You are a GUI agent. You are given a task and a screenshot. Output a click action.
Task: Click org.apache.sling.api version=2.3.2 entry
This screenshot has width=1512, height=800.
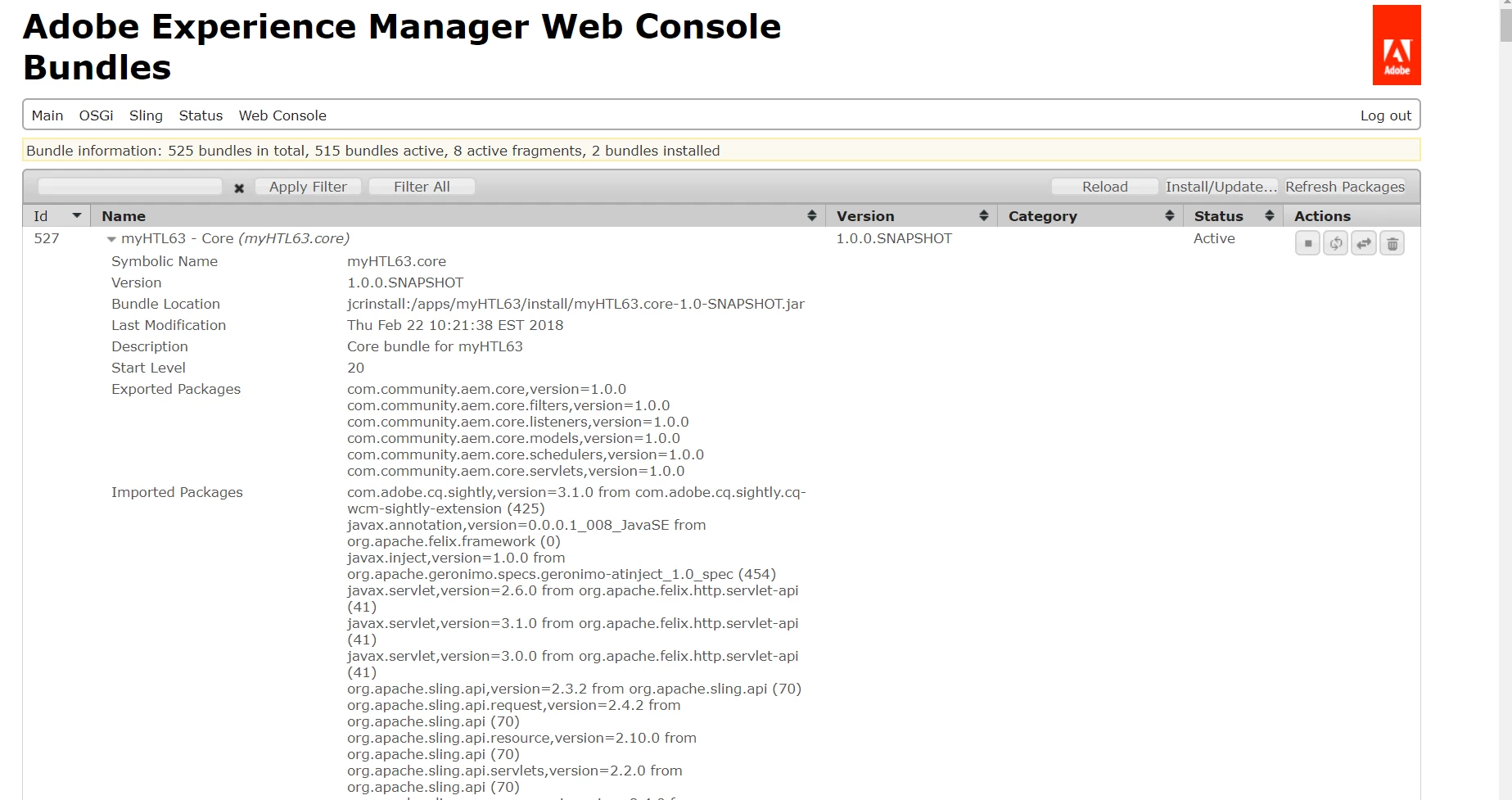[574, 689]
